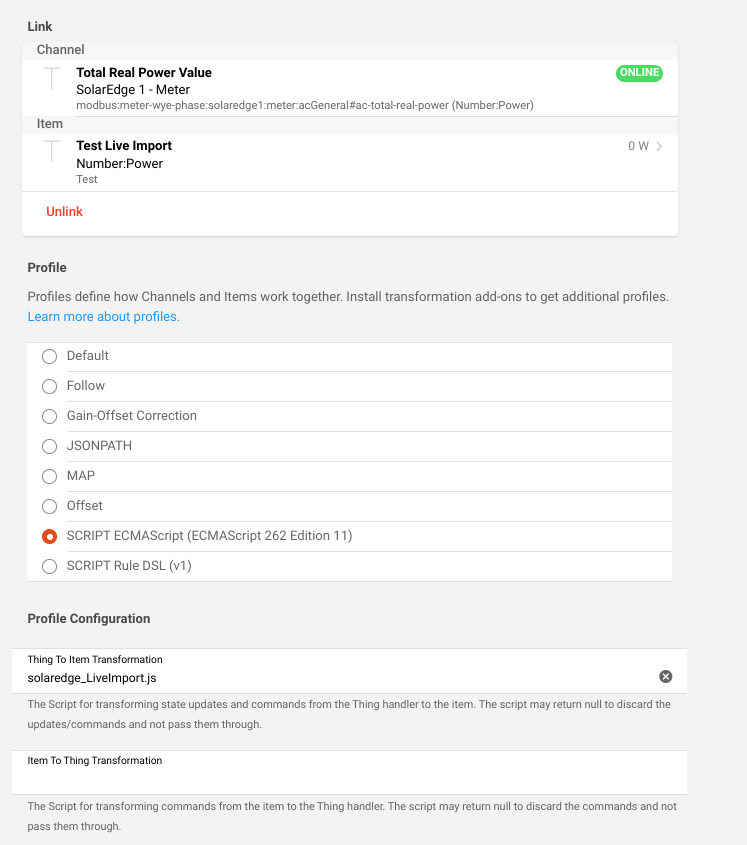Select the Default profile radio button
This screenshot has height=845, width=747.
pyautogui.click(x=49, y=356)
